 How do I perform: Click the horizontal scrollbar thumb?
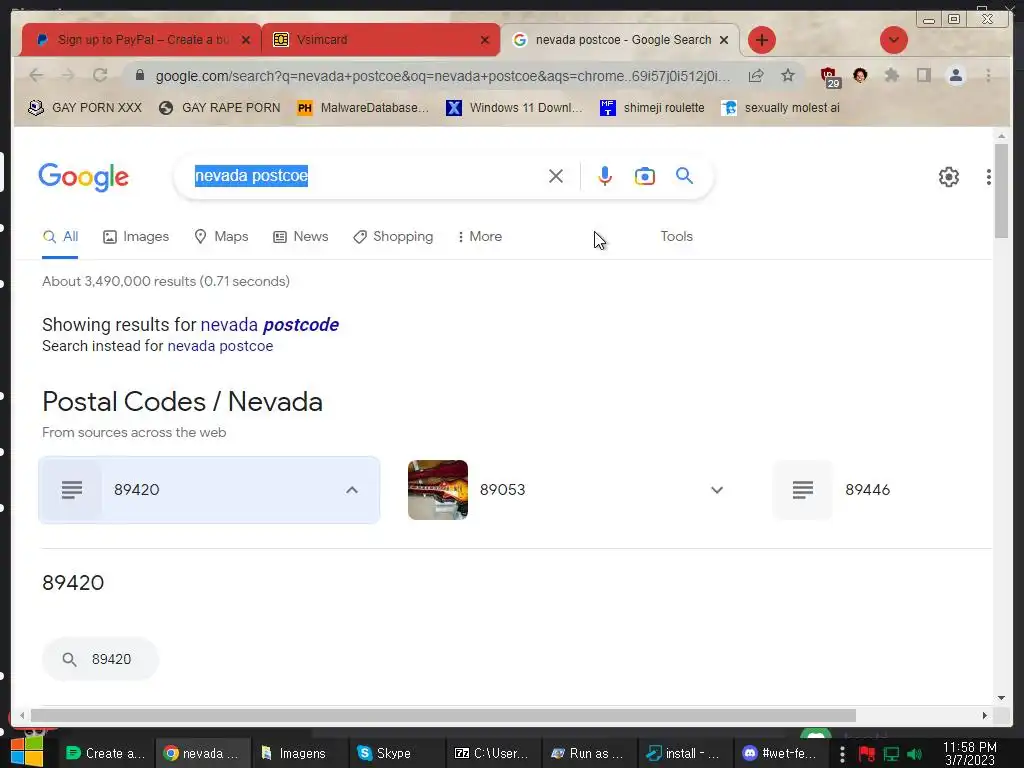[x=443, y=715]
